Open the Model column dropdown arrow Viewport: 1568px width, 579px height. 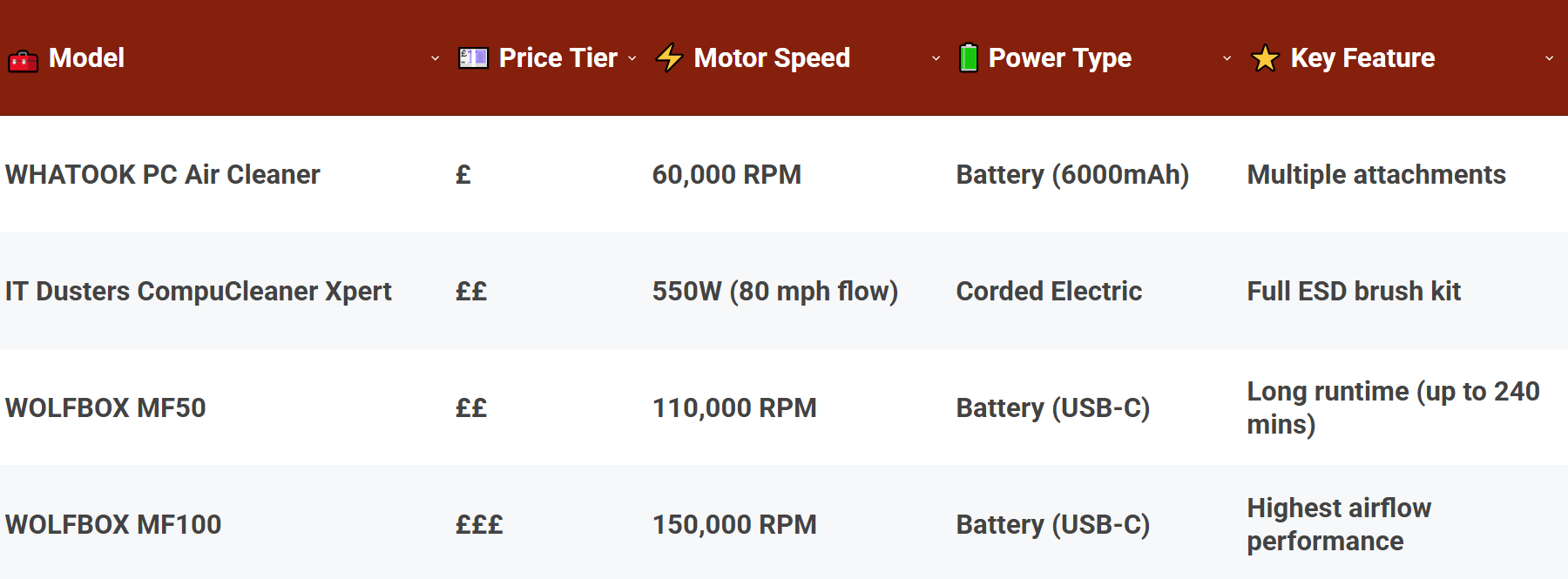435,58
